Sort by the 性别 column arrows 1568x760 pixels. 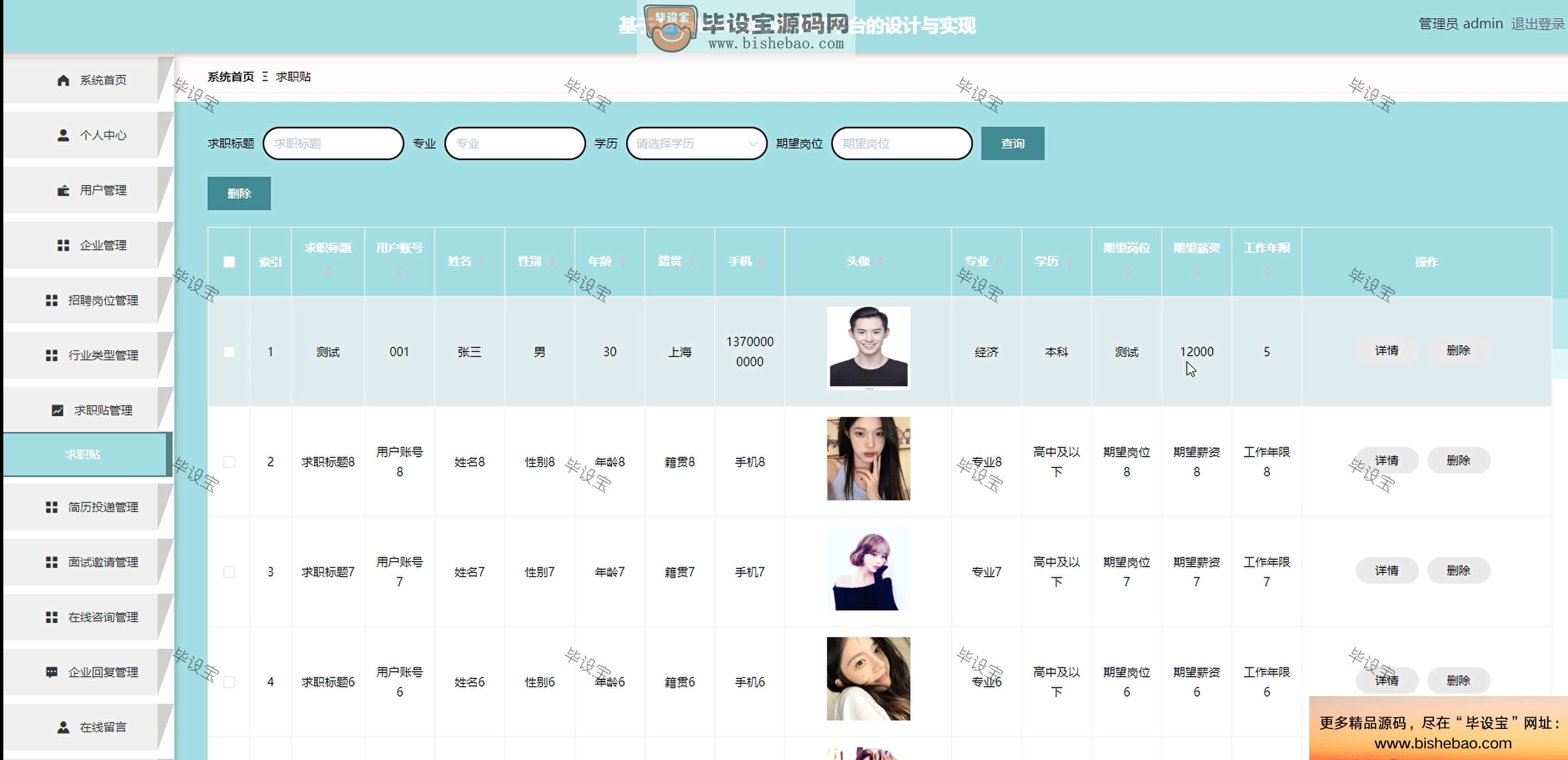552,261
